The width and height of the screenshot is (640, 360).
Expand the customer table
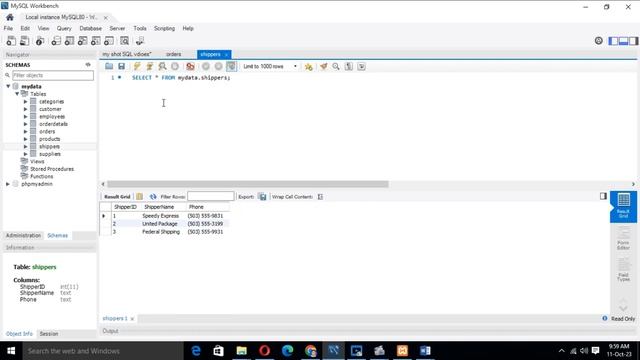point(25,109)
